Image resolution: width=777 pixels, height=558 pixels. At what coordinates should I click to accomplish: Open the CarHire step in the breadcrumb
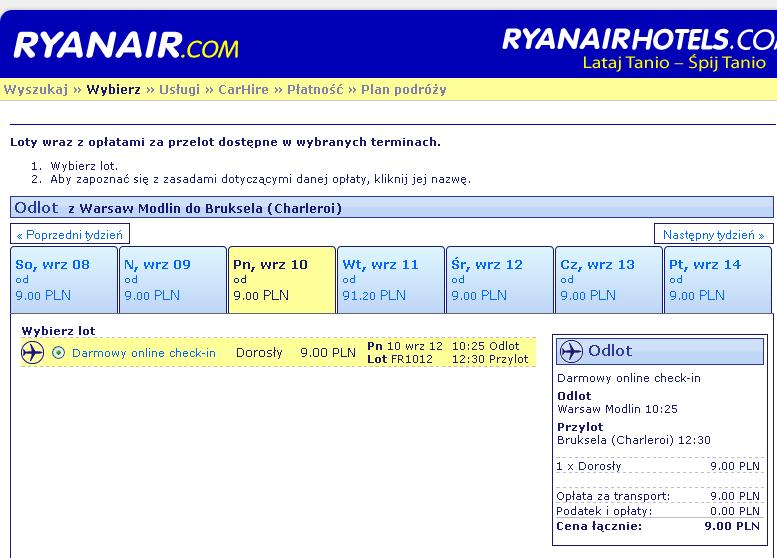(x=243, y=90)
